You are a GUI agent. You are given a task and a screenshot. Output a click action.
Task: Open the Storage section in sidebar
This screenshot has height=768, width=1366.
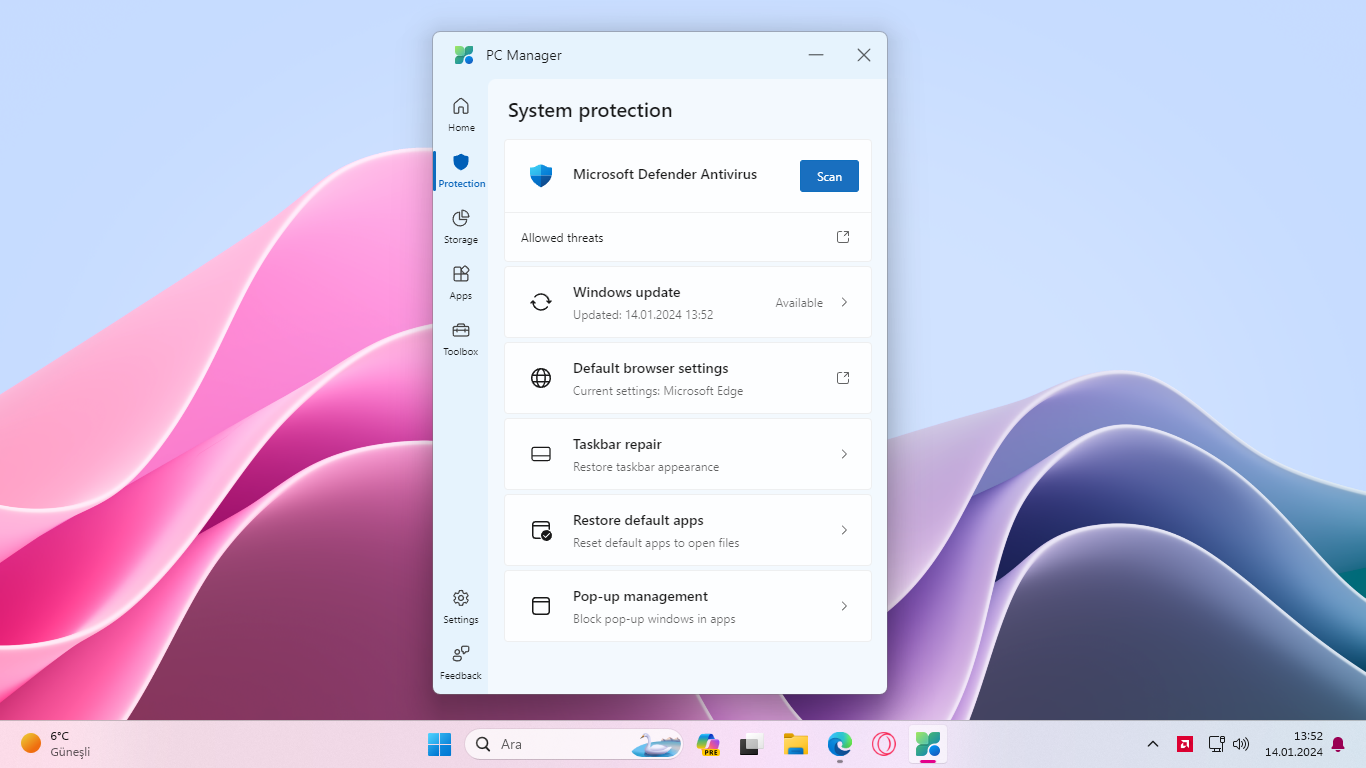coord(461,226)
